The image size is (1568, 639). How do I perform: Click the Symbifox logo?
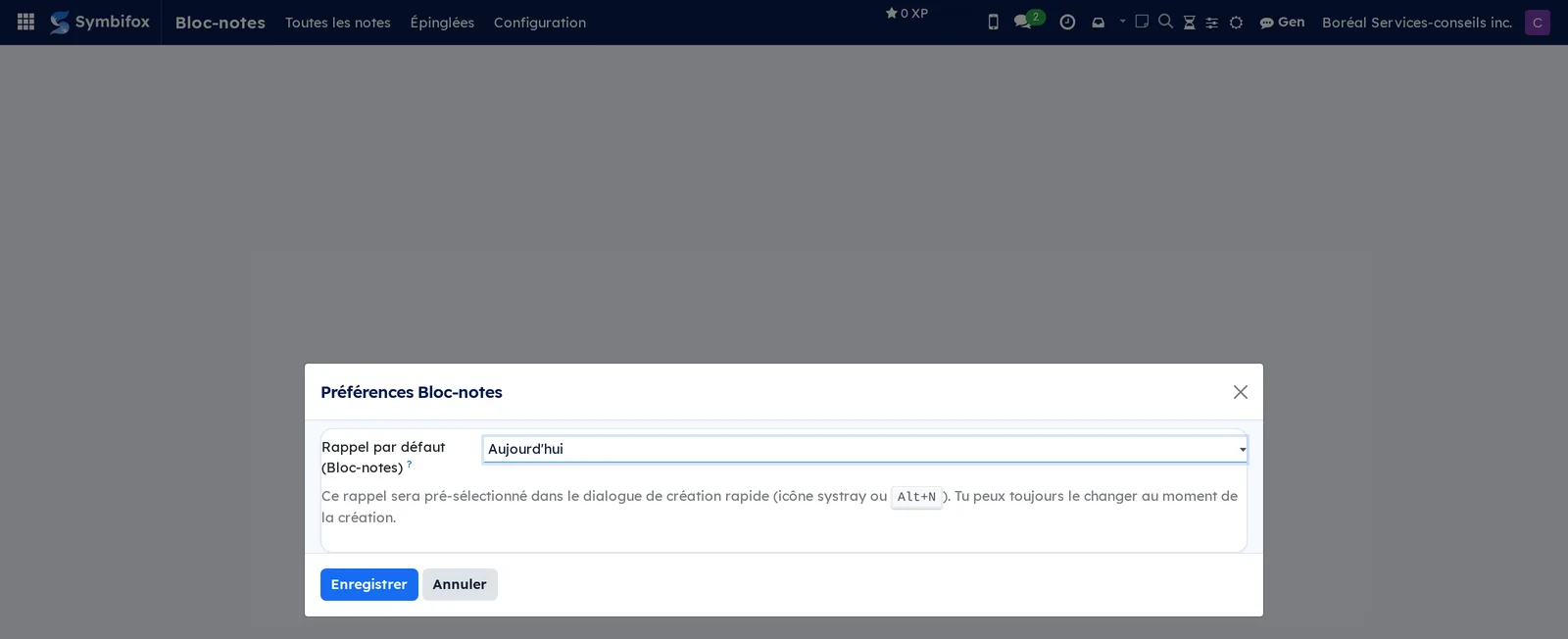coord(100,22)
